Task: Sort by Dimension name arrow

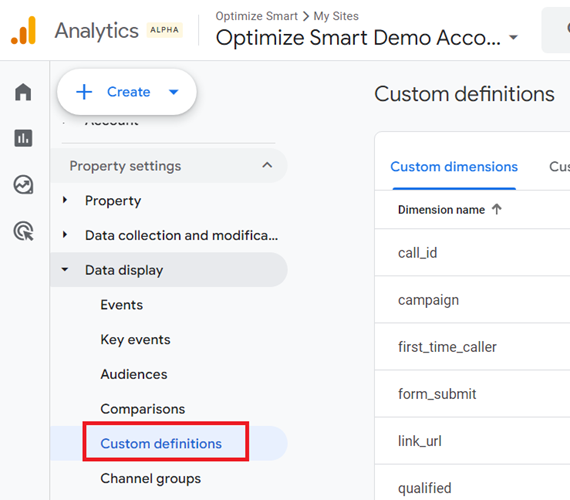Action: click(497, 209)
